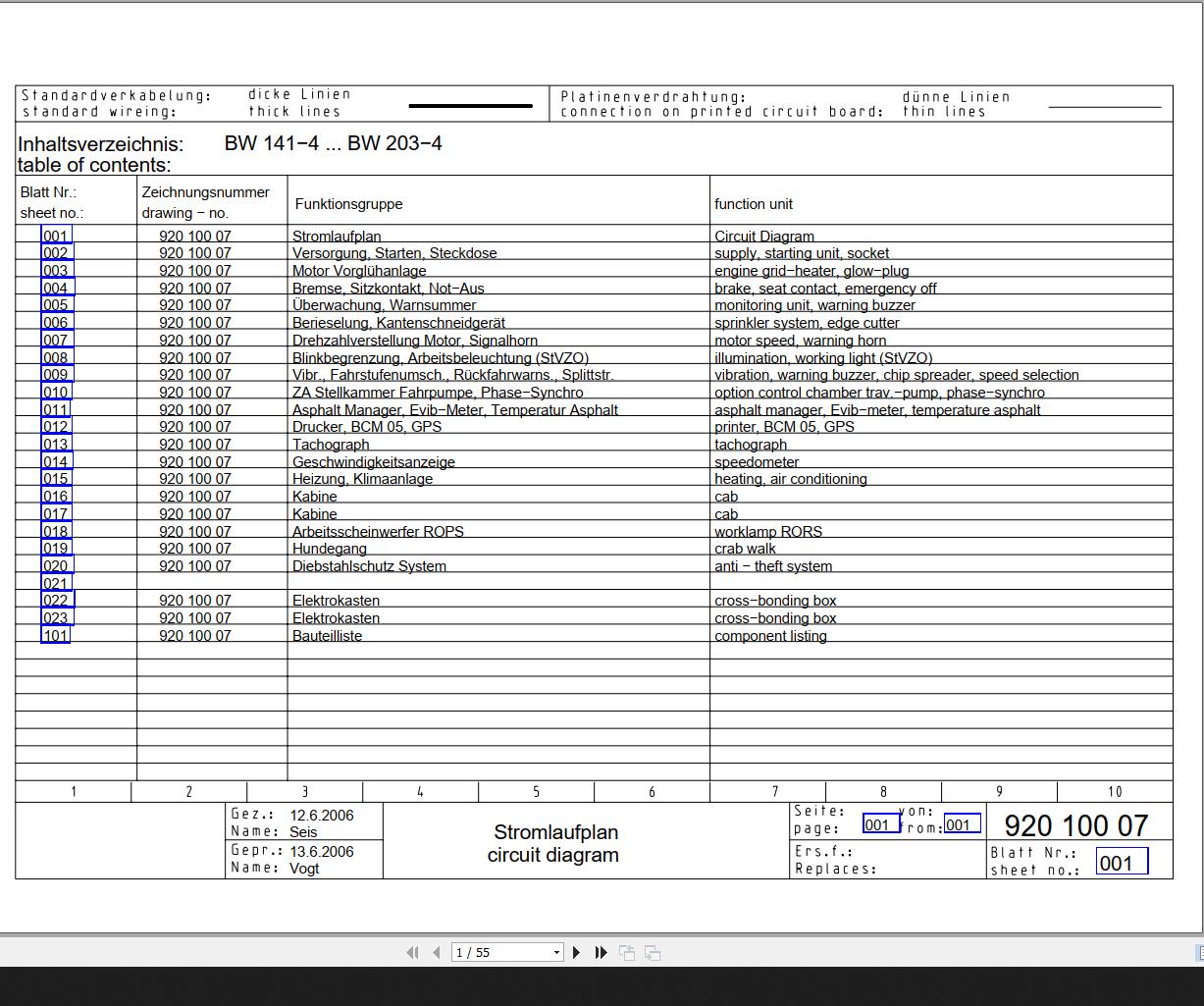Click 'engine grid-heater, glow-plug' cell
Image resolution: width=1204 pixels, height=1006 pixels.
[x=811, y=271]
